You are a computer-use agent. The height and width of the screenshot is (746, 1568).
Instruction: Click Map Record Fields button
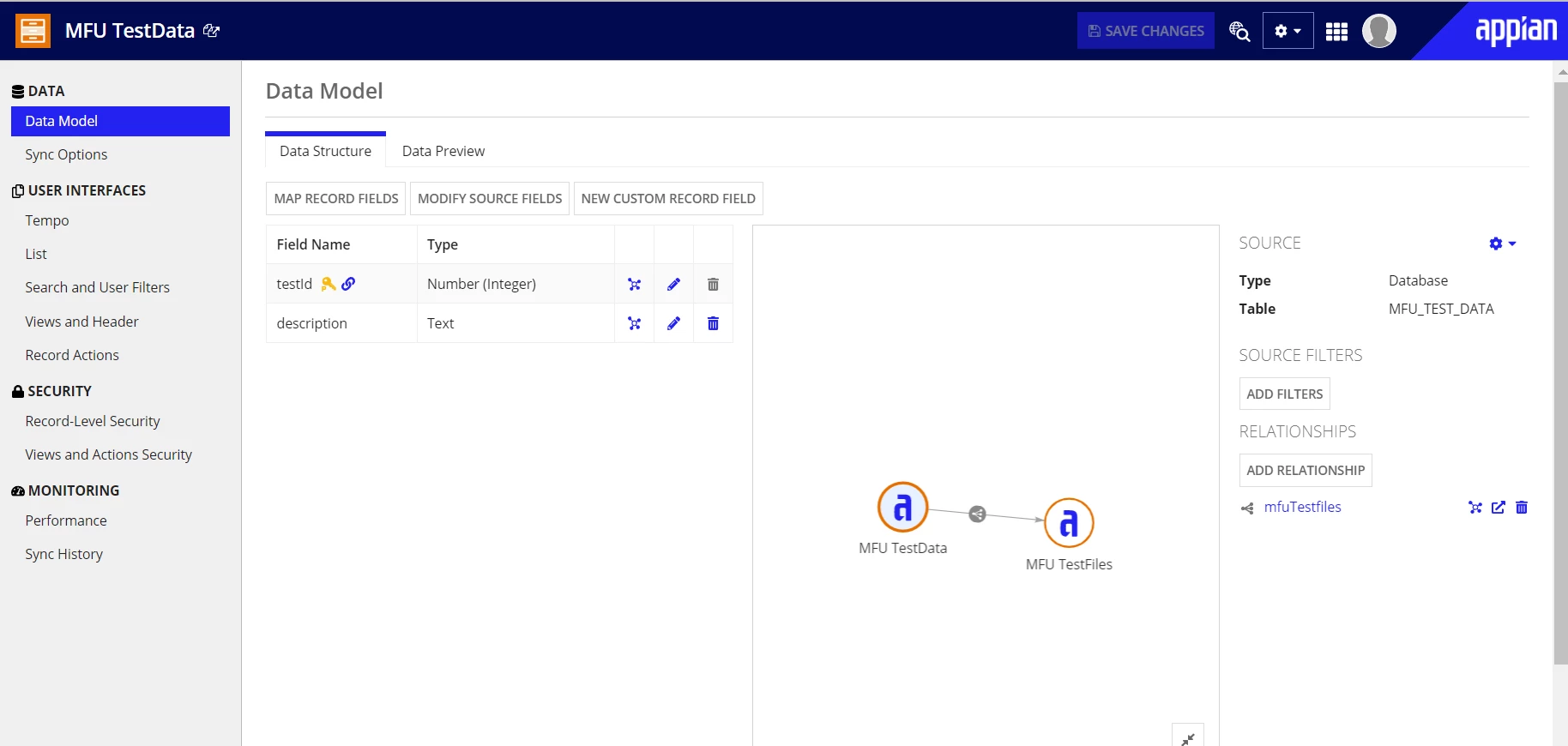336,198
